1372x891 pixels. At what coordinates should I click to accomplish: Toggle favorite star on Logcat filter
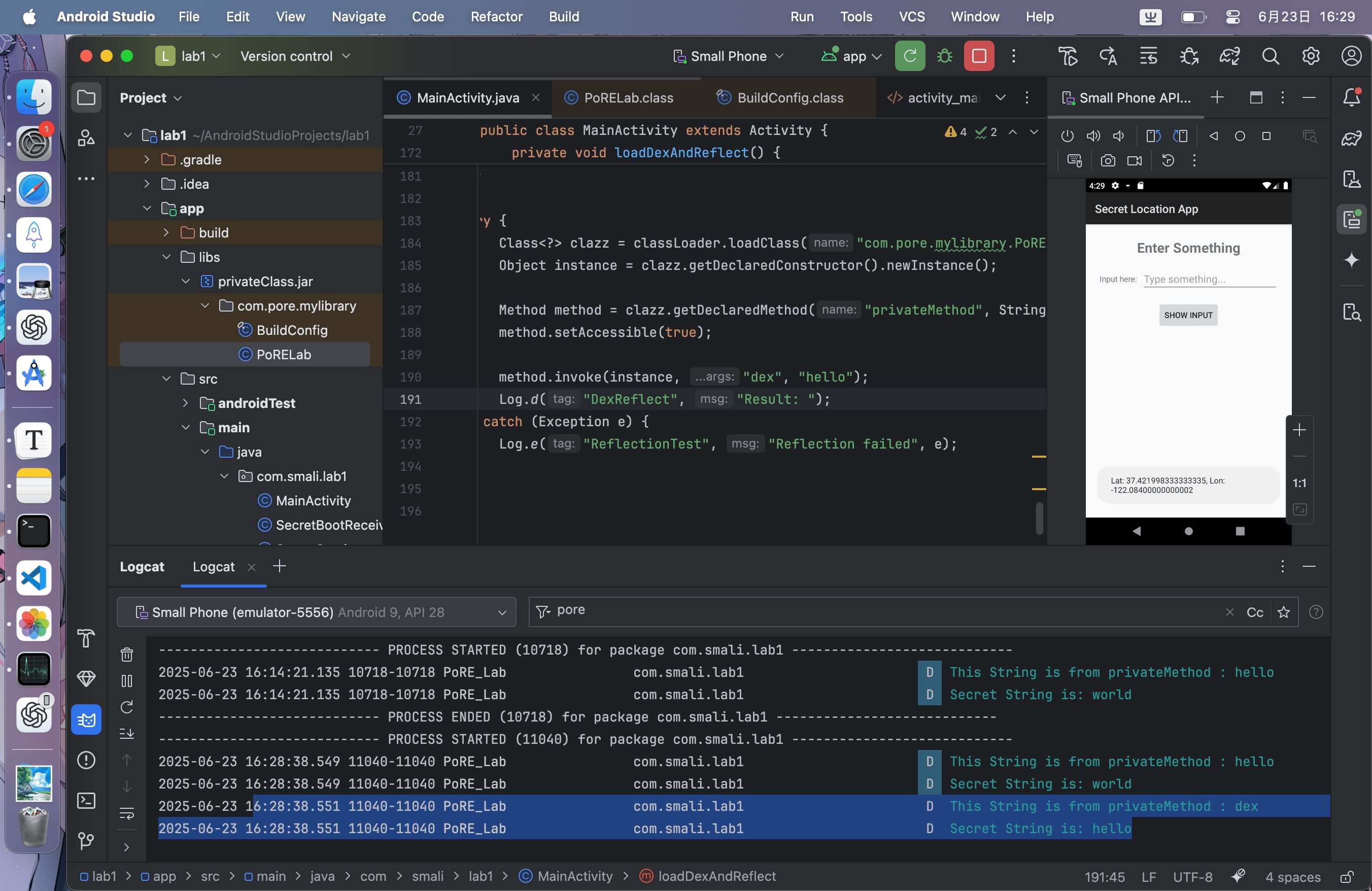click(1283, 612)
